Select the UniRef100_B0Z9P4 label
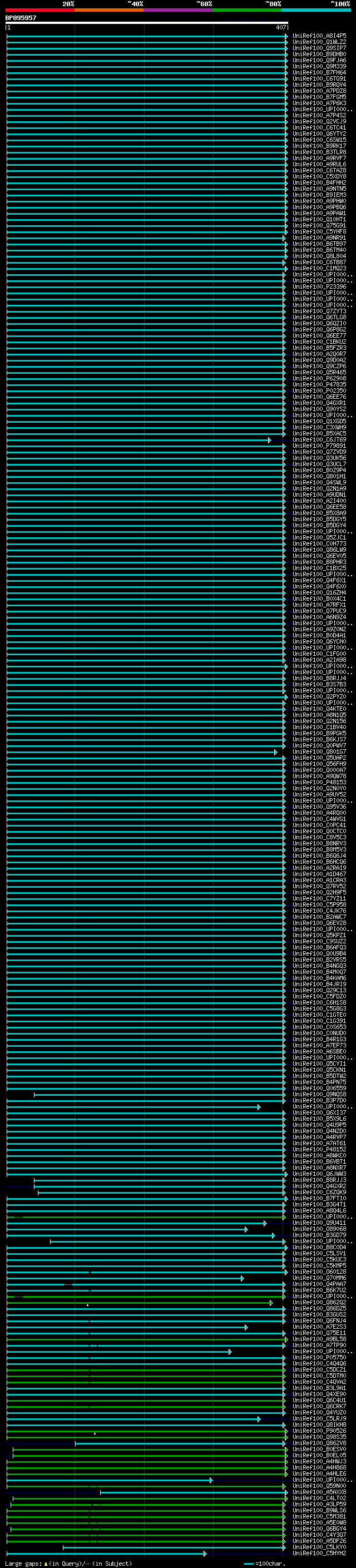 coord(319,470)
